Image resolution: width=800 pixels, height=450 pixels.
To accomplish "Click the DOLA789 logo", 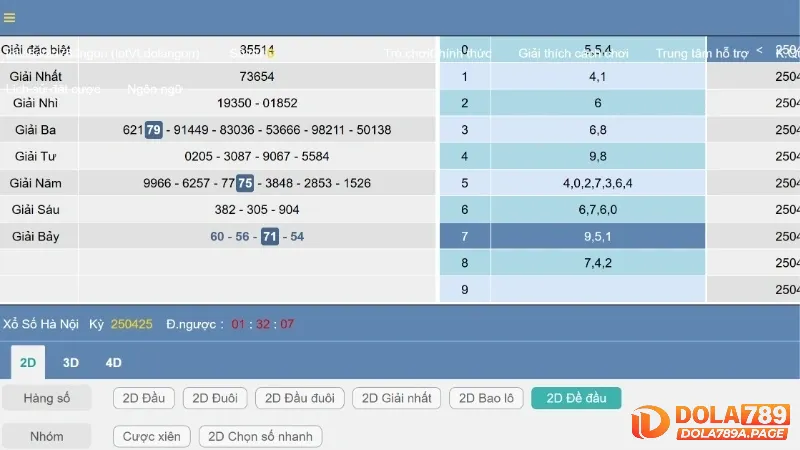I will click(x=718, y=420).
